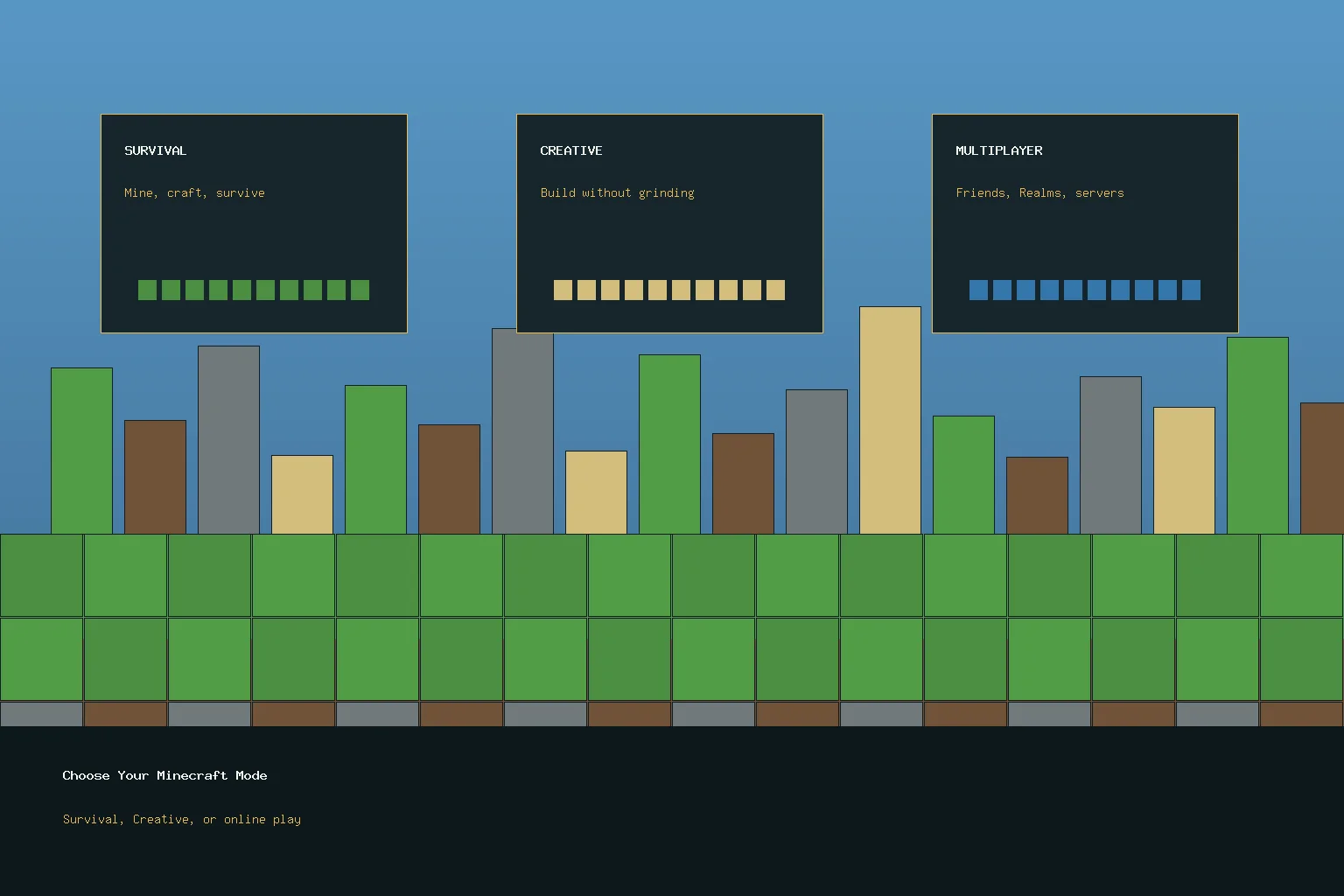Click "Survival, Creative, or online play" text
This screenshot has width=1344, height=896.
point(182,819)
